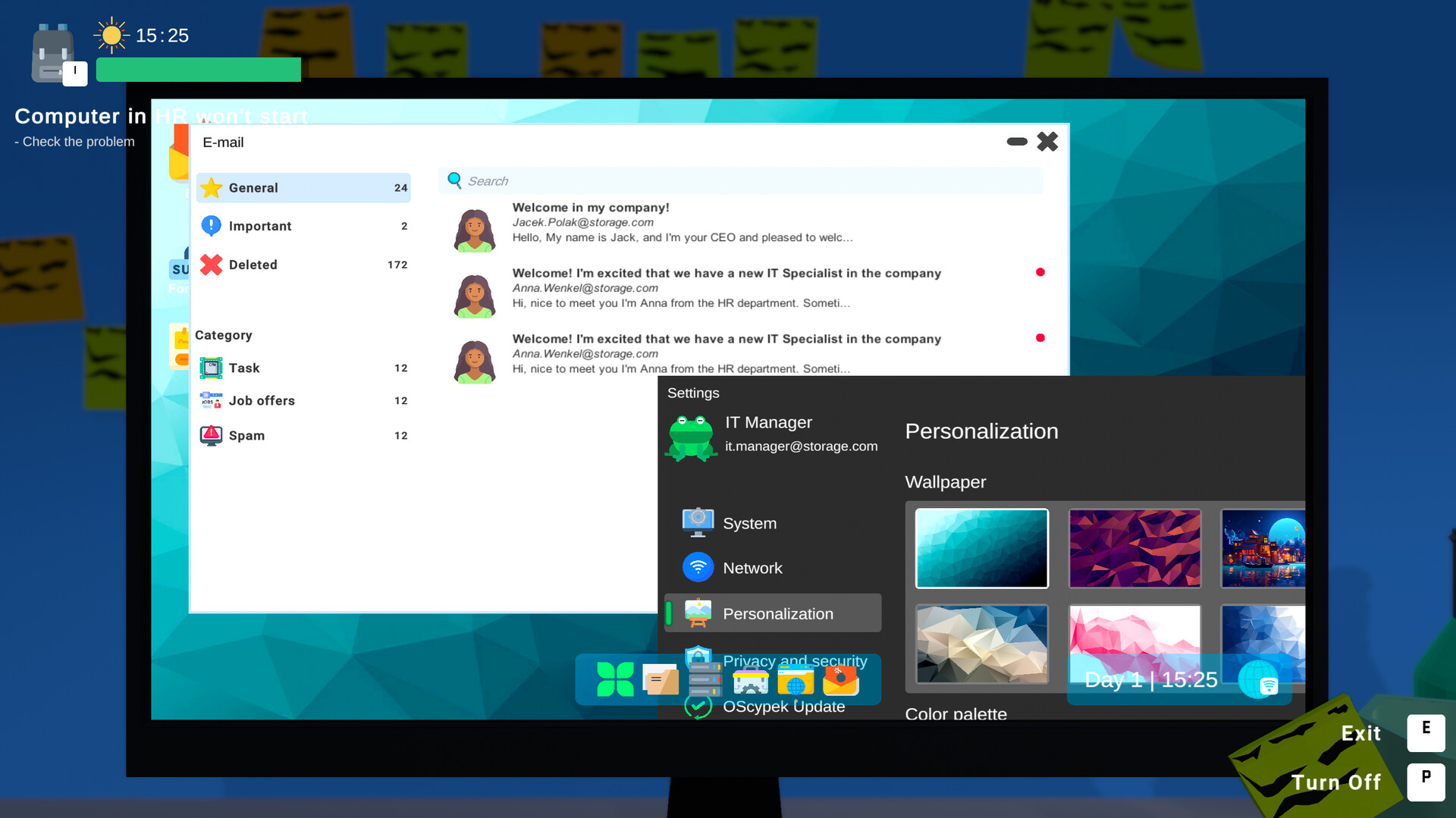Image resolution: width=1456 pixels, height=818 pixels.
Task: Open the System settings section
Action: [x=773, y=522]
